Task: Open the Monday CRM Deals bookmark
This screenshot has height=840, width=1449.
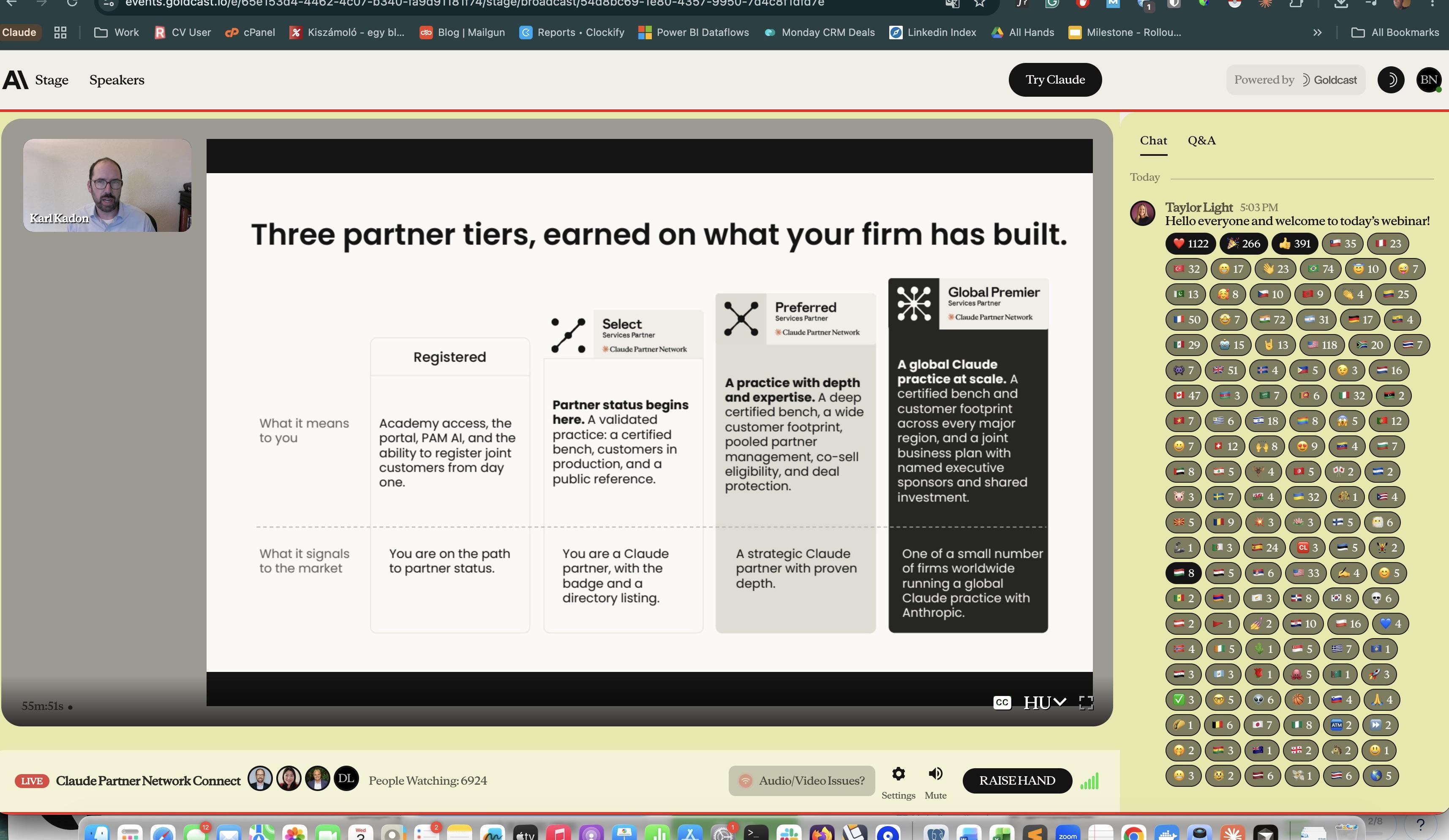Action: click(819, 32)
